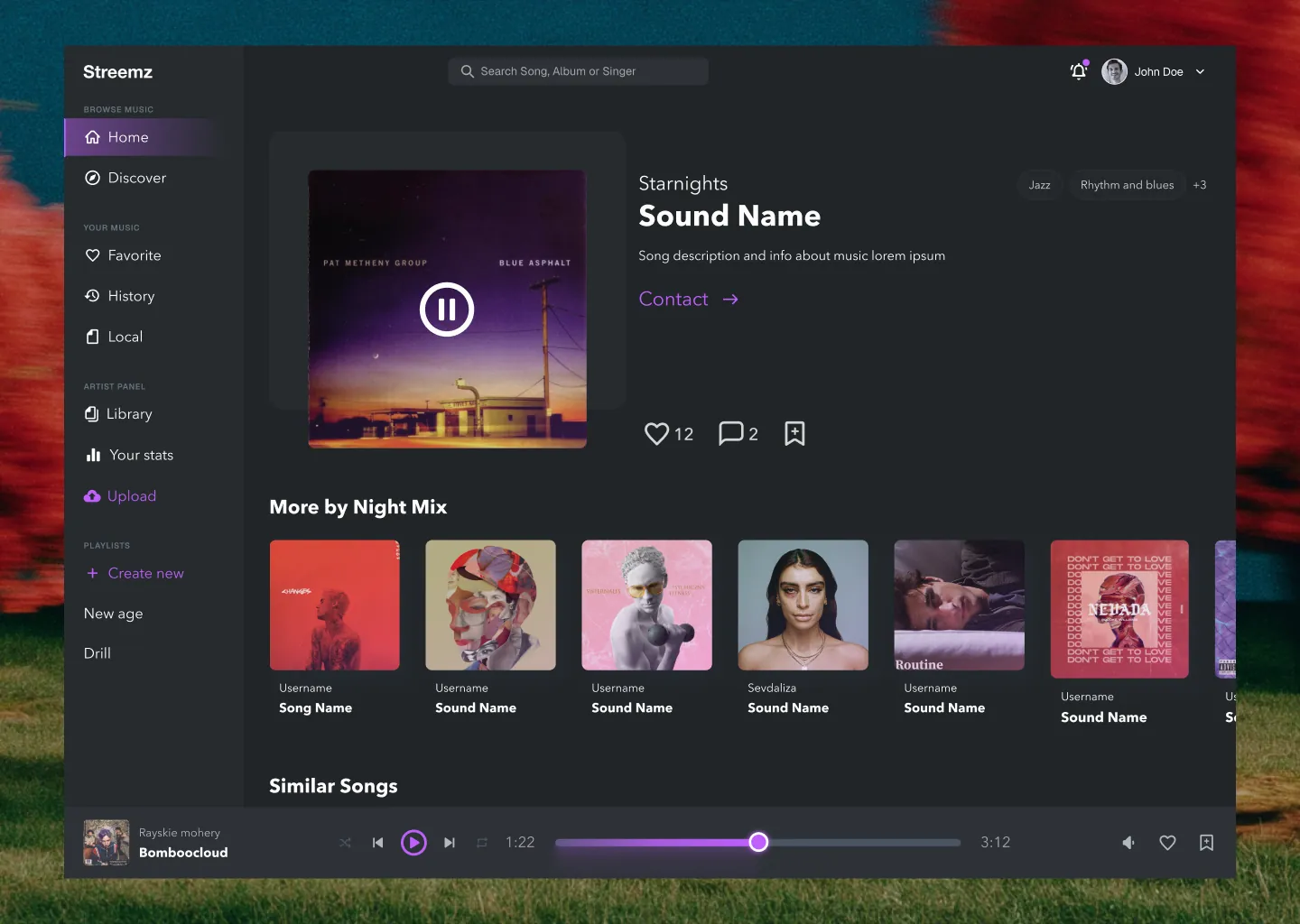
Task: Open the collage face album cover
Action: click(491, 605)
